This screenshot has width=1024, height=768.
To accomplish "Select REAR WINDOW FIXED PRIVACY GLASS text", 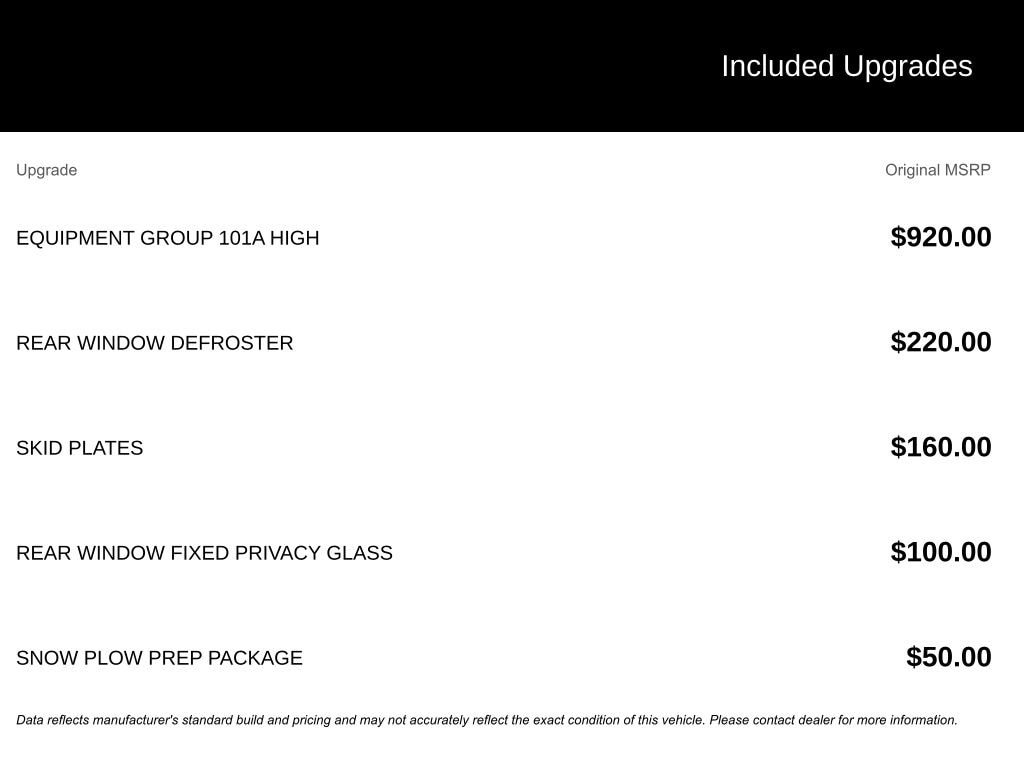I will click(x=204, y=553).
